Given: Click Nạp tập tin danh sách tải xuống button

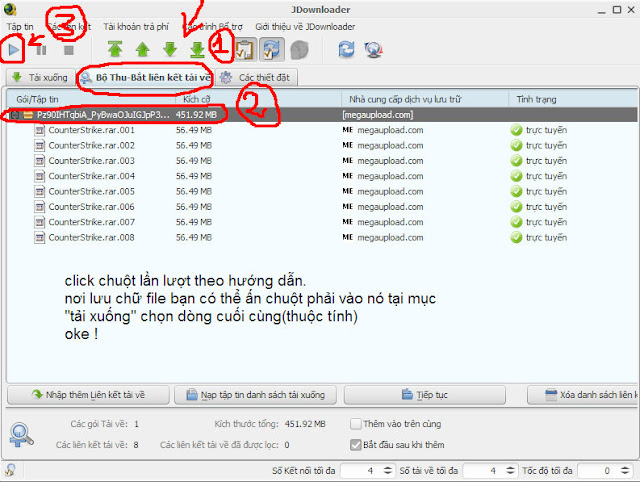Looking at the screenshot, I should [256, 395].
